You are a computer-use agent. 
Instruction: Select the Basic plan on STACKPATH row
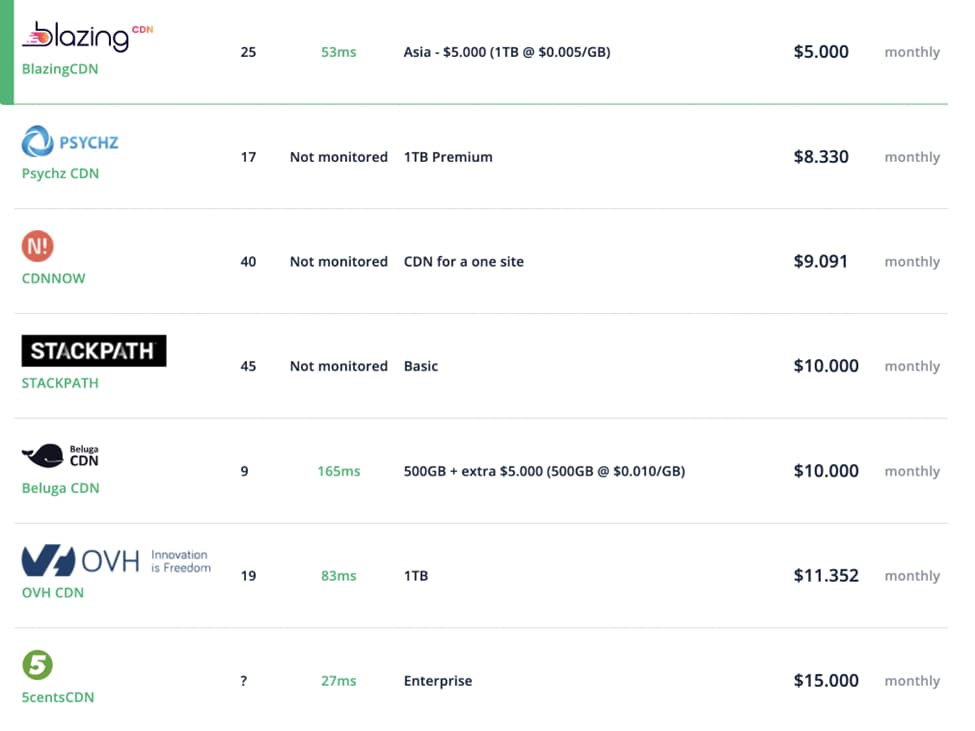point(420,366)
